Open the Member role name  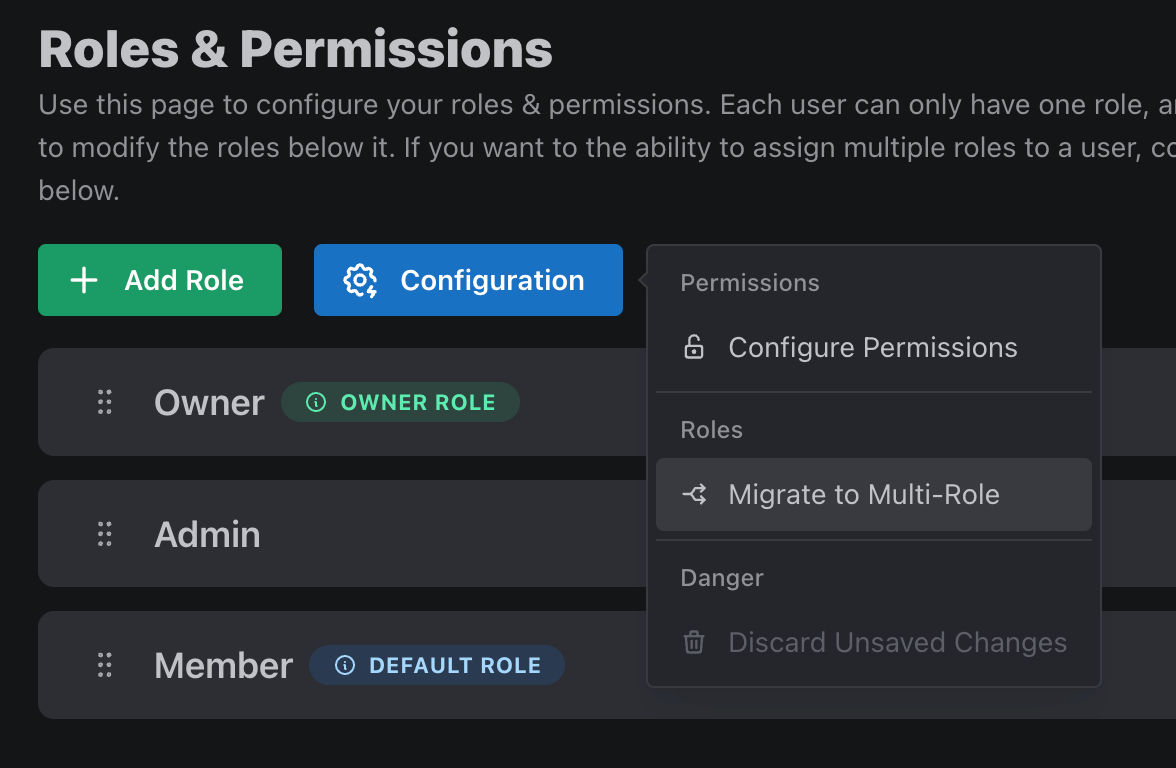223,666
